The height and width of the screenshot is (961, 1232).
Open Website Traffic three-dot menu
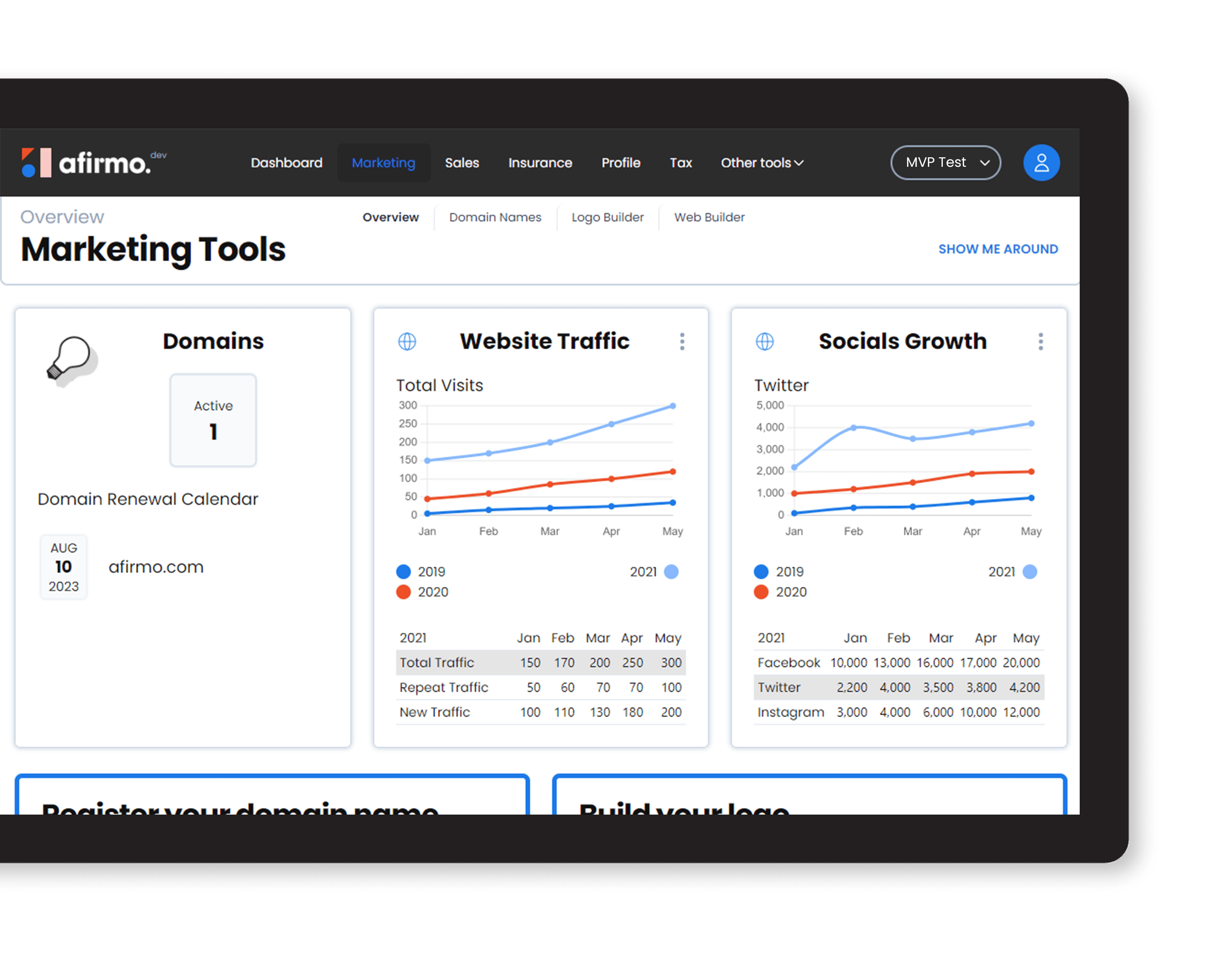point(682,341)
